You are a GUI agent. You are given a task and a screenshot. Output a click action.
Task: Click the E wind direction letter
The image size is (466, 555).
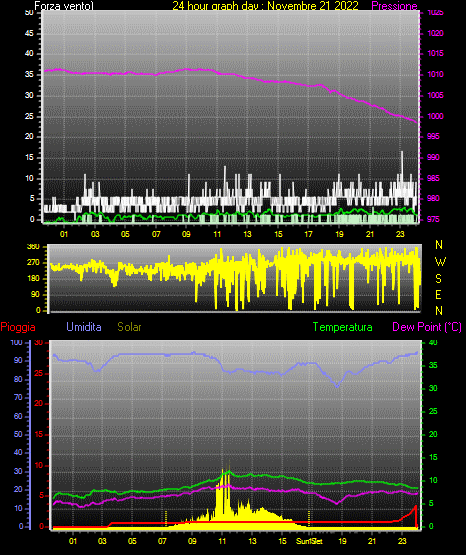438,294
